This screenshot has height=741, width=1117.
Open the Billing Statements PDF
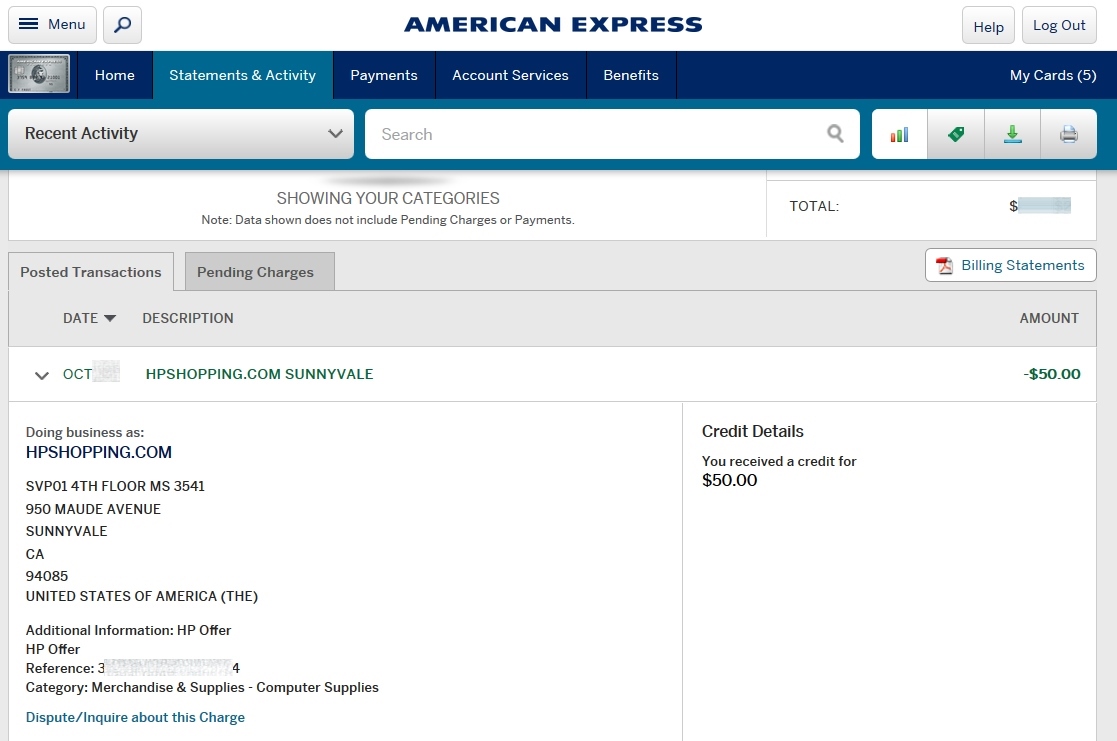pos(1010,265)
